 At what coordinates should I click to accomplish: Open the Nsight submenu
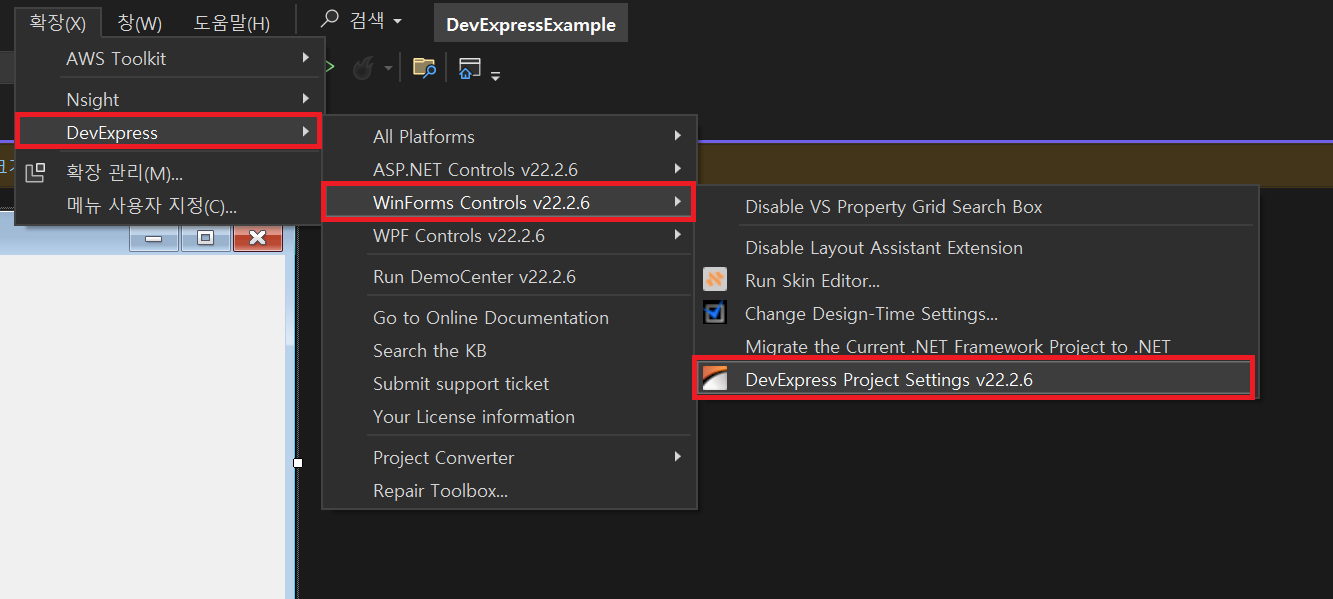(x=169, y=100)
